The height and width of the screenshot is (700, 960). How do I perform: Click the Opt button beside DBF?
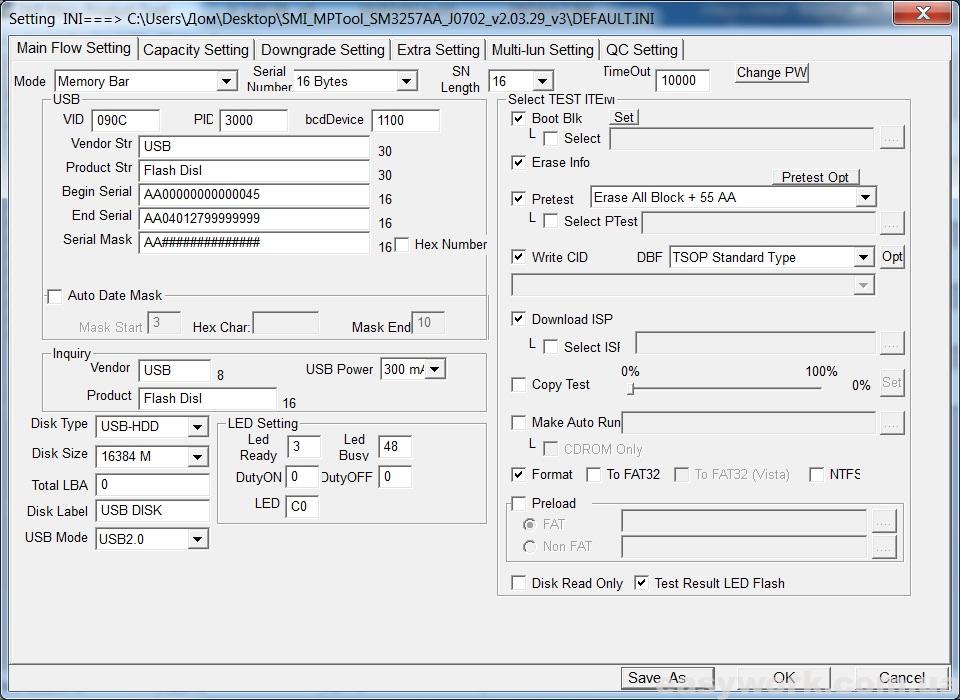892,257
